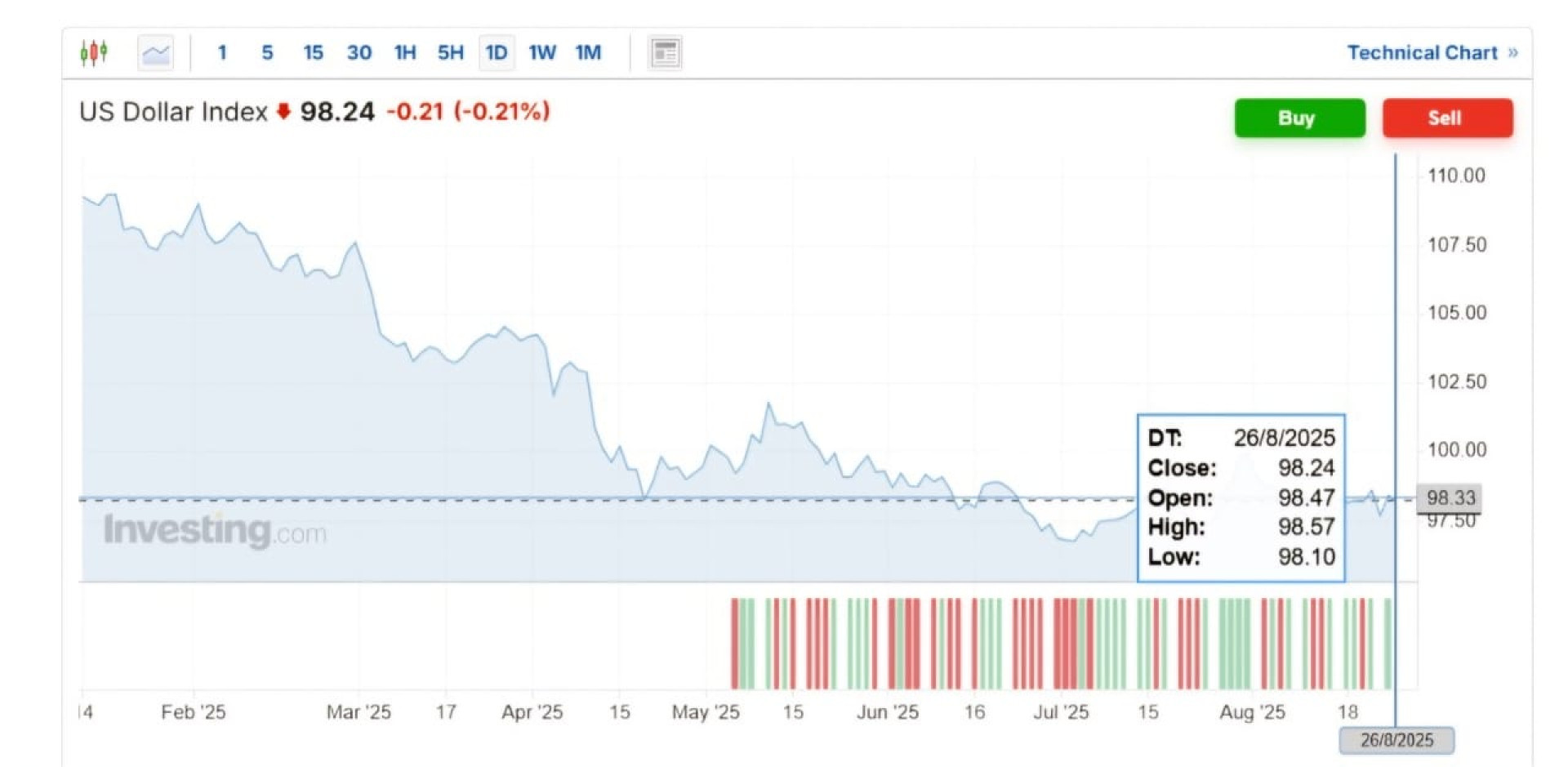Switch chart to 1M monthly interval
This screenshot has width=1568, height=767.
(588, 53)
